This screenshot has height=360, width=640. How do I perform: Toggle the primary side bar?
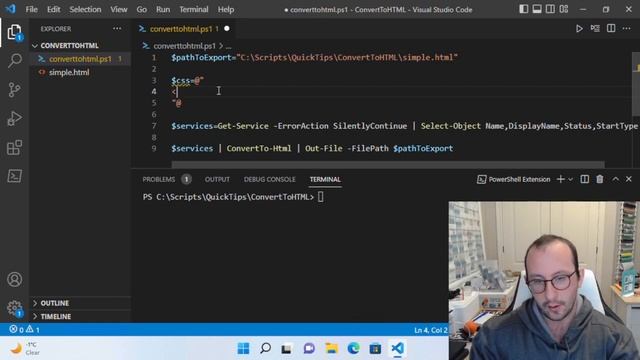[x=523, y=9]
